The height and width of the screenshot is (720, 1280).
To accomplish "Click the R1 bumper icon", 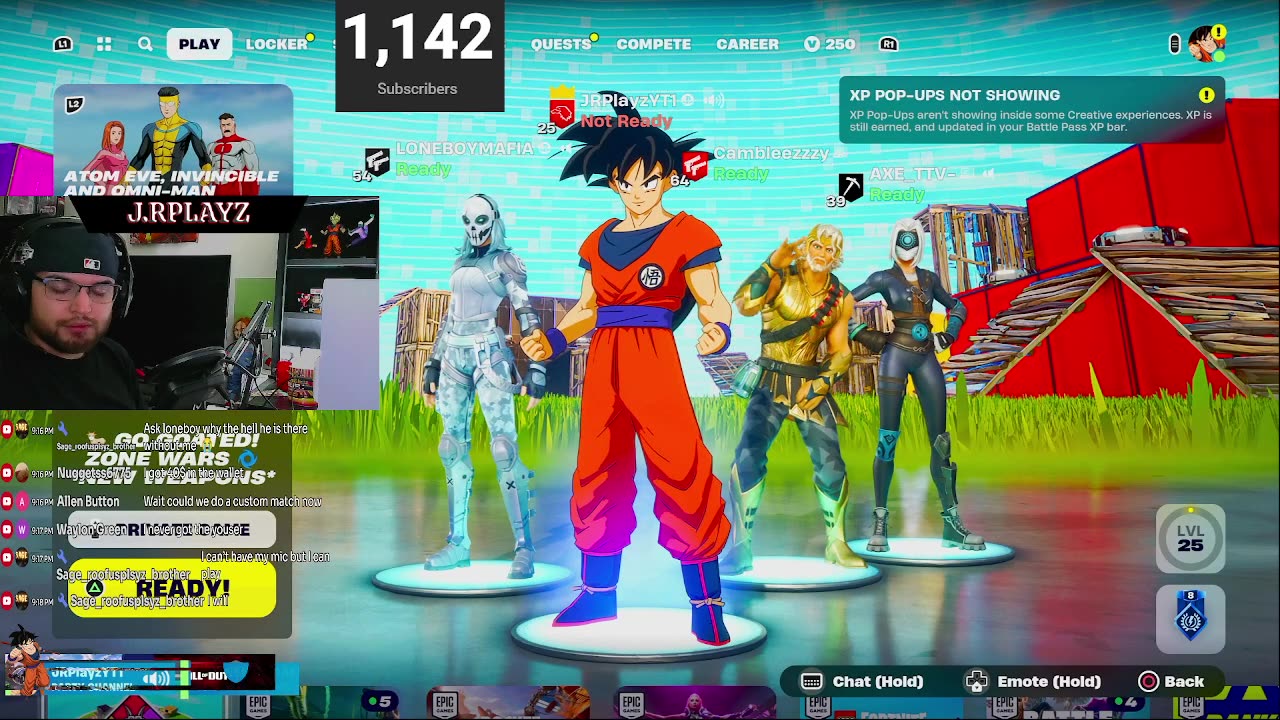I will (888, 44).
